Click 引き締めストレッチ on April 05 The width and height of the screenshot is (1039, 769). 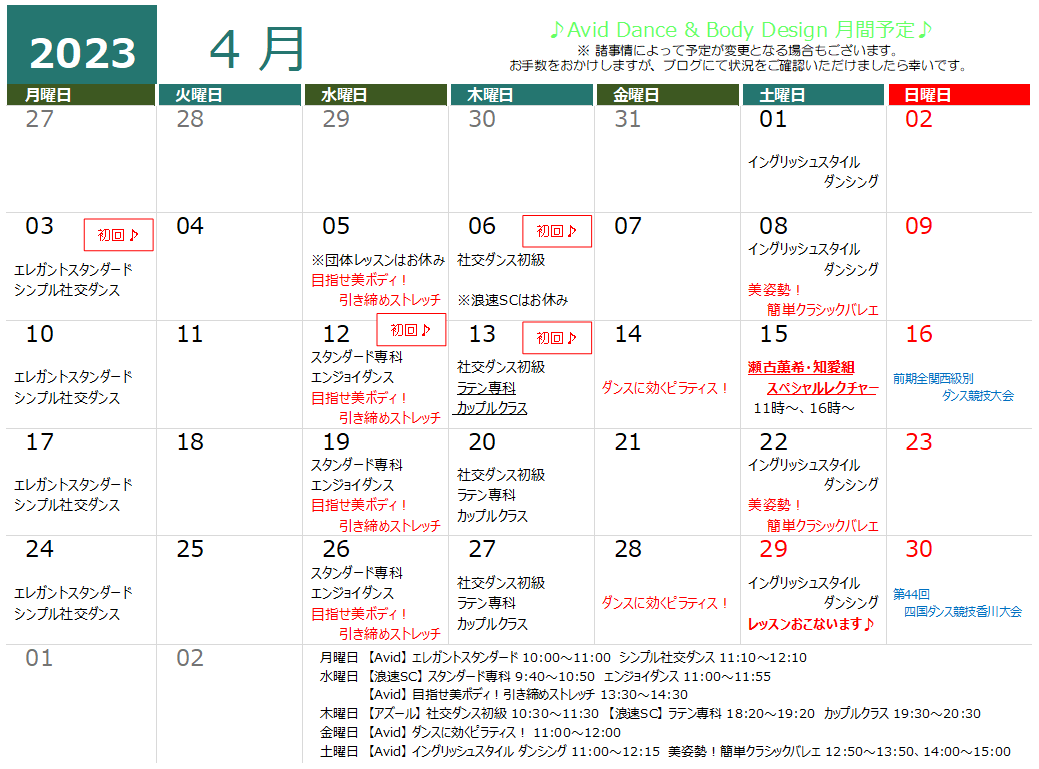click(389, 300)
